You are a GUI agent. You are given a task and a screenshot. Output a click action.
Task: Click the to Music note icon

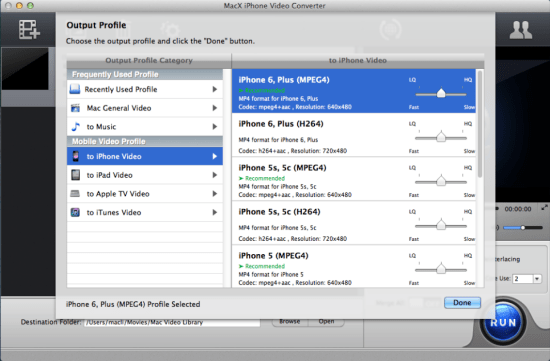[75, 126]
